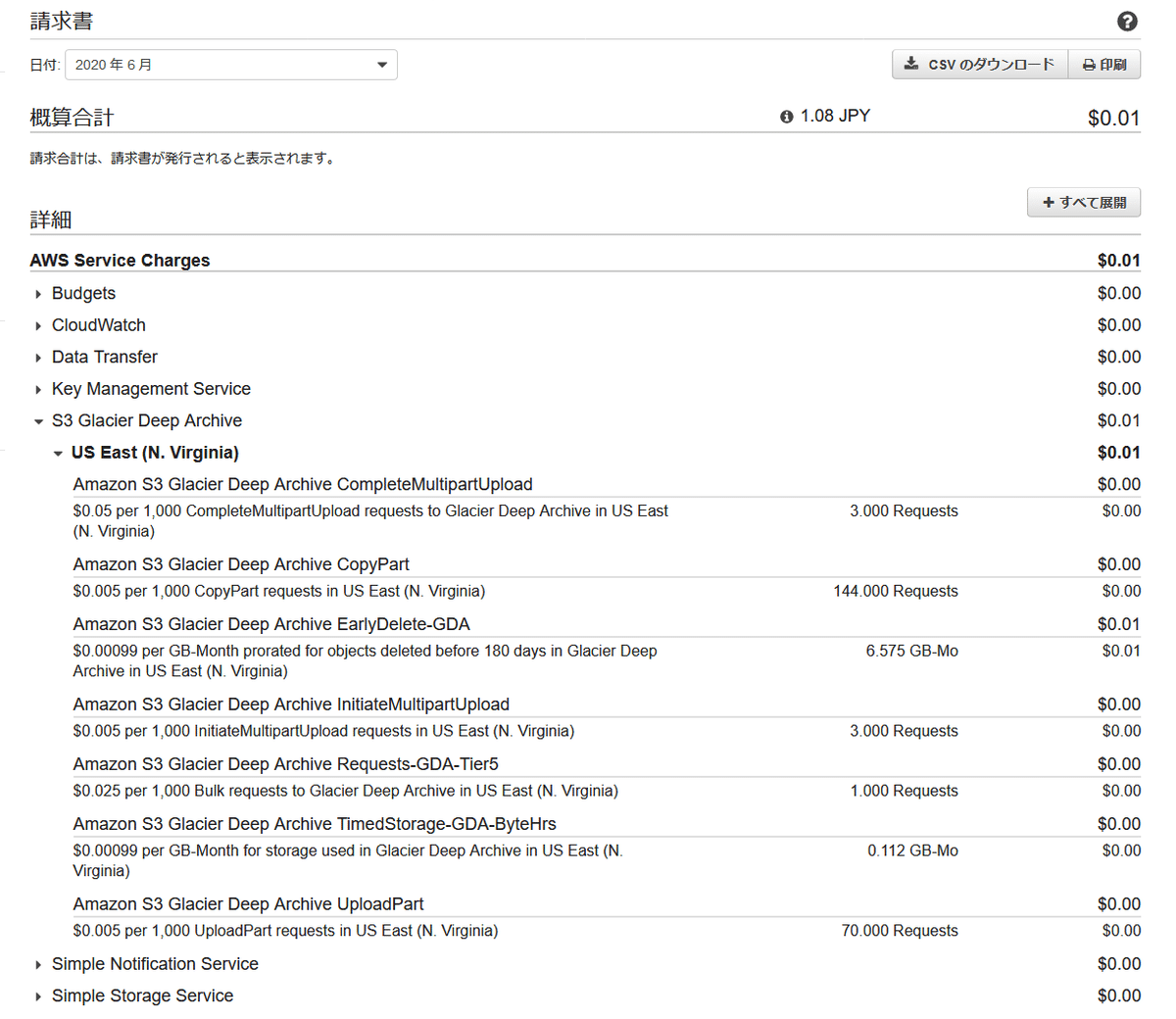Click the $0.005 per 1,000 UploadPart description
The height and width of the screenshot is (1019, 1176).
tap(285, 931)
